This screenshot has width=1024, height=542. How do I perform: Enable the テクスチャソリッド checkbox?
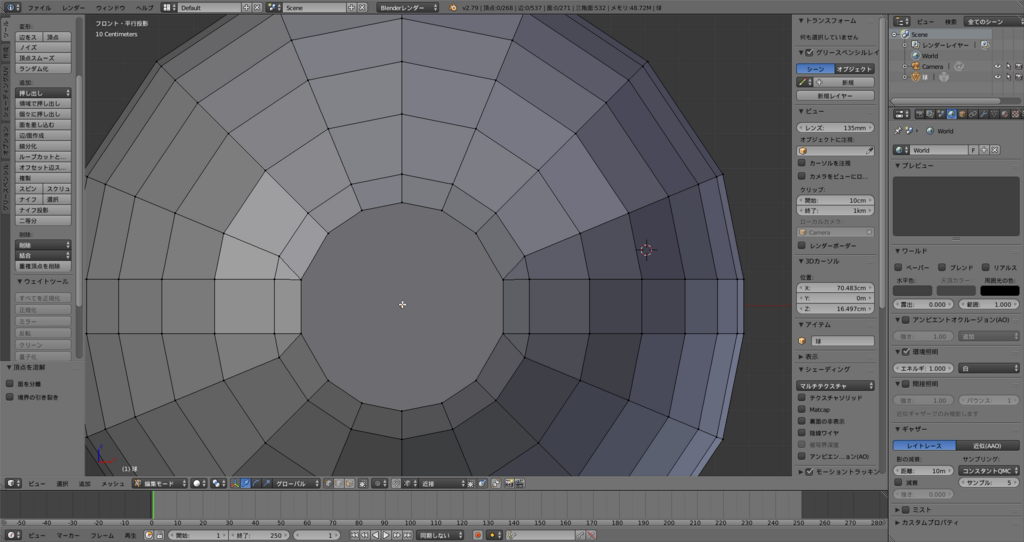point(802,397)
